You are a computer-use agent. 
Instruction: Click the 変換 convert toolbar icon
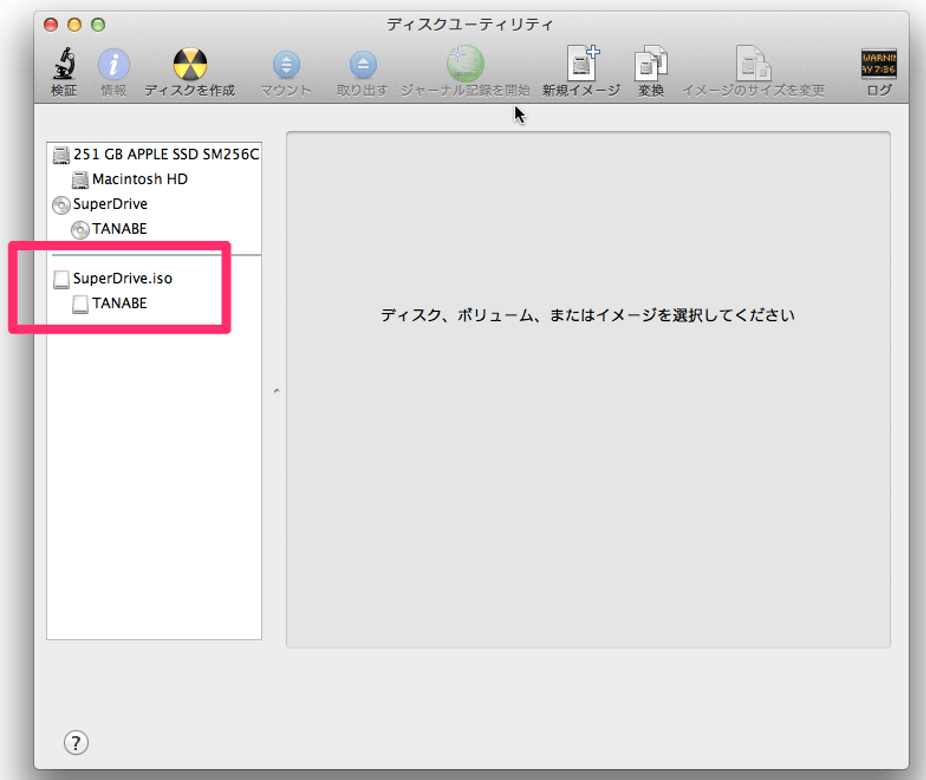tap(651, 63)
